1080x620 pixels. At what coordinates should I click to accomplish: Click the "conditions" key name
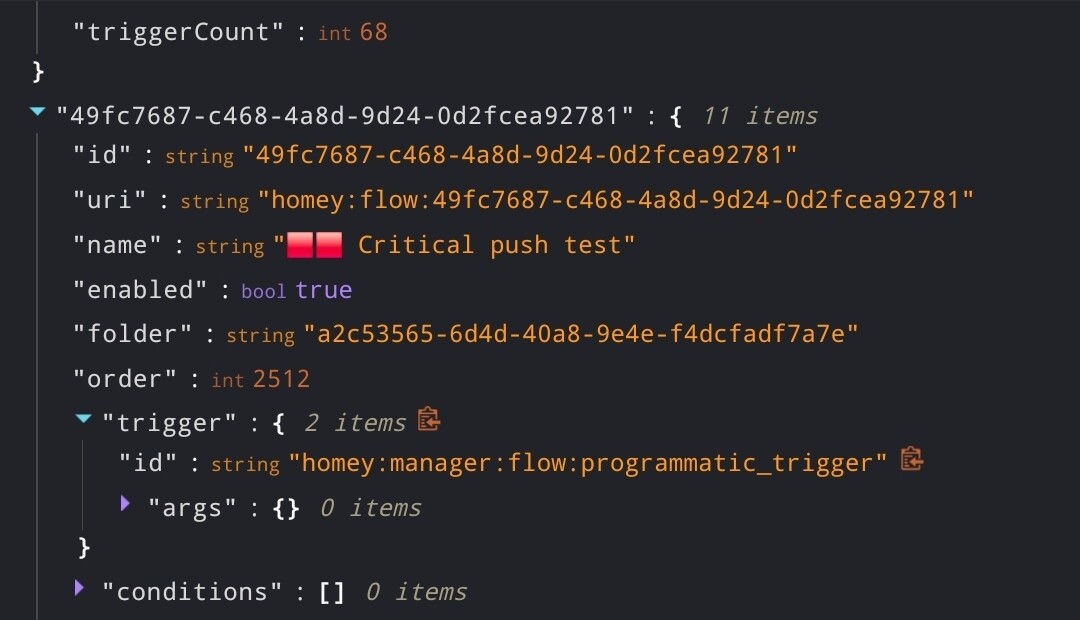(192, 592)
